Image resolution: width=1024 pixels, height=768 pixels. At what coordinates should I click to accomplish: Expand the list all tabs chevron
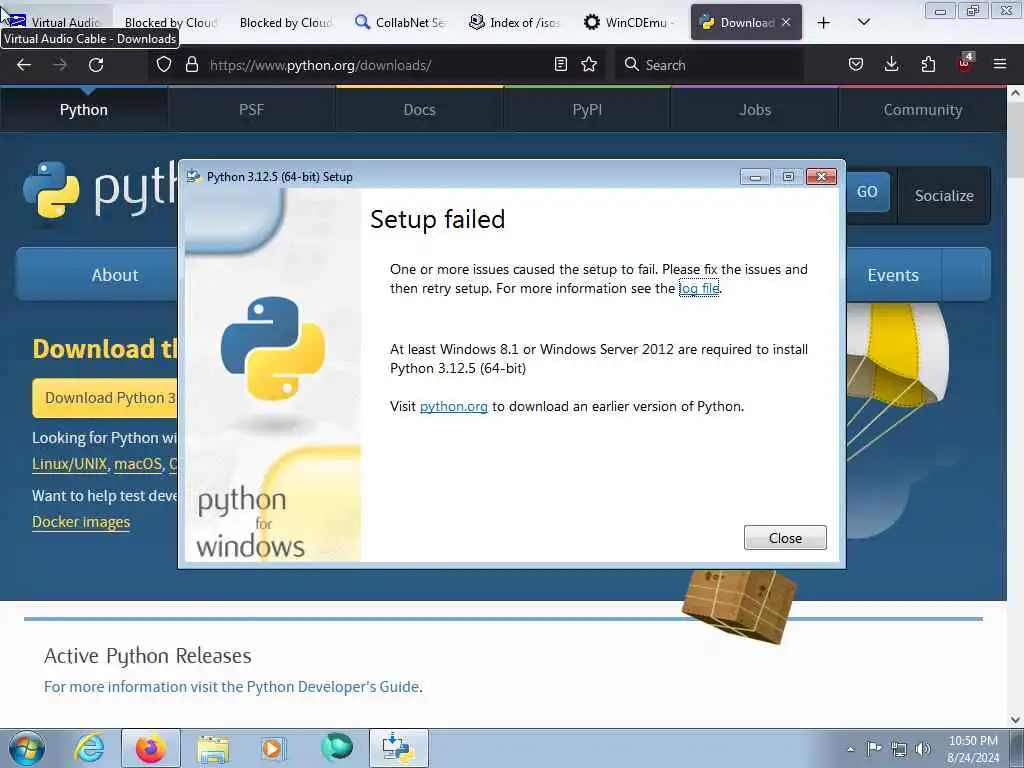point(863,23)
